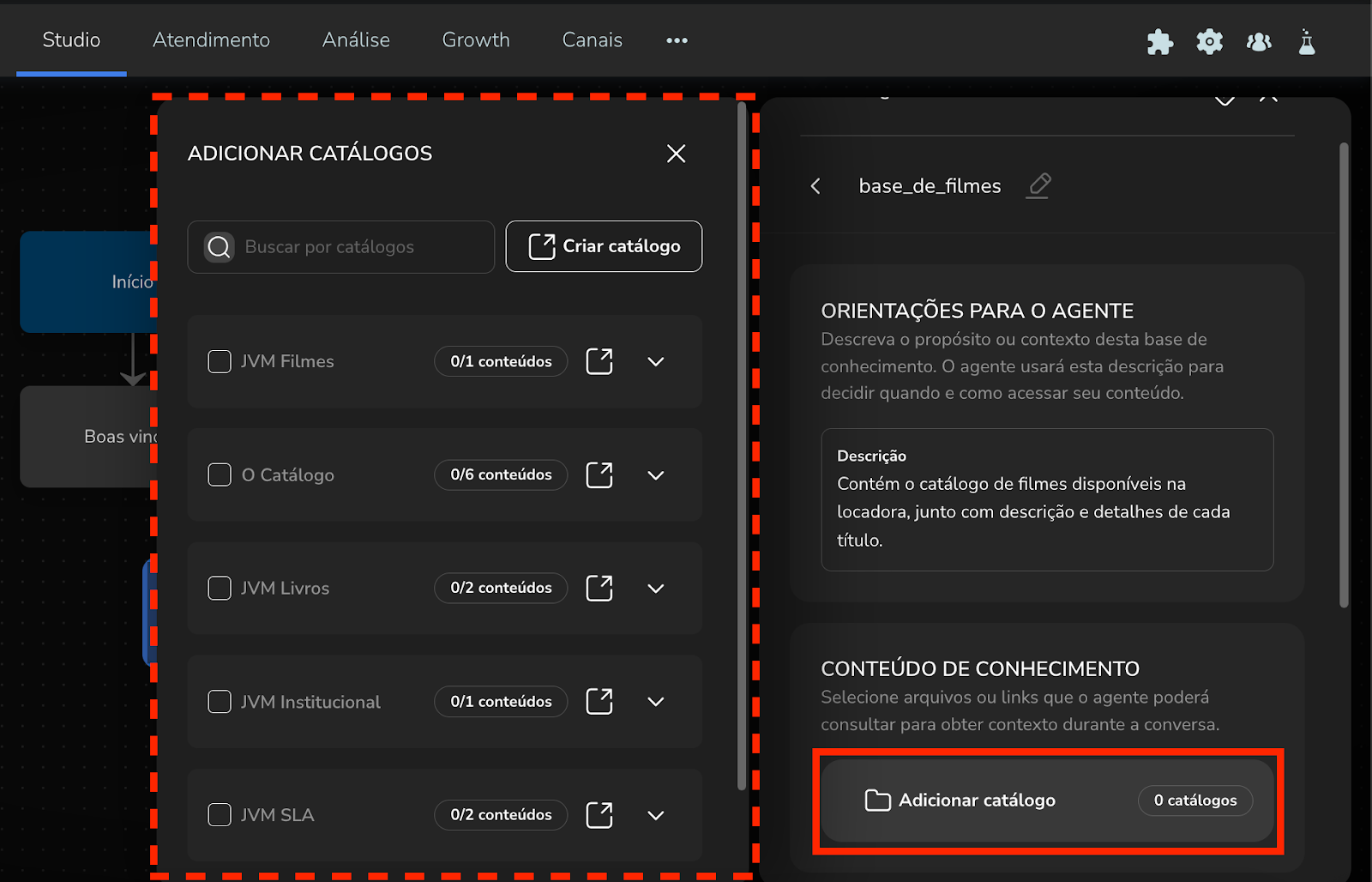This screenshot has height=882, width=1372.
Task: Click the Criar catálogo button
Action: pyautogui.click(x=604, y=246)
